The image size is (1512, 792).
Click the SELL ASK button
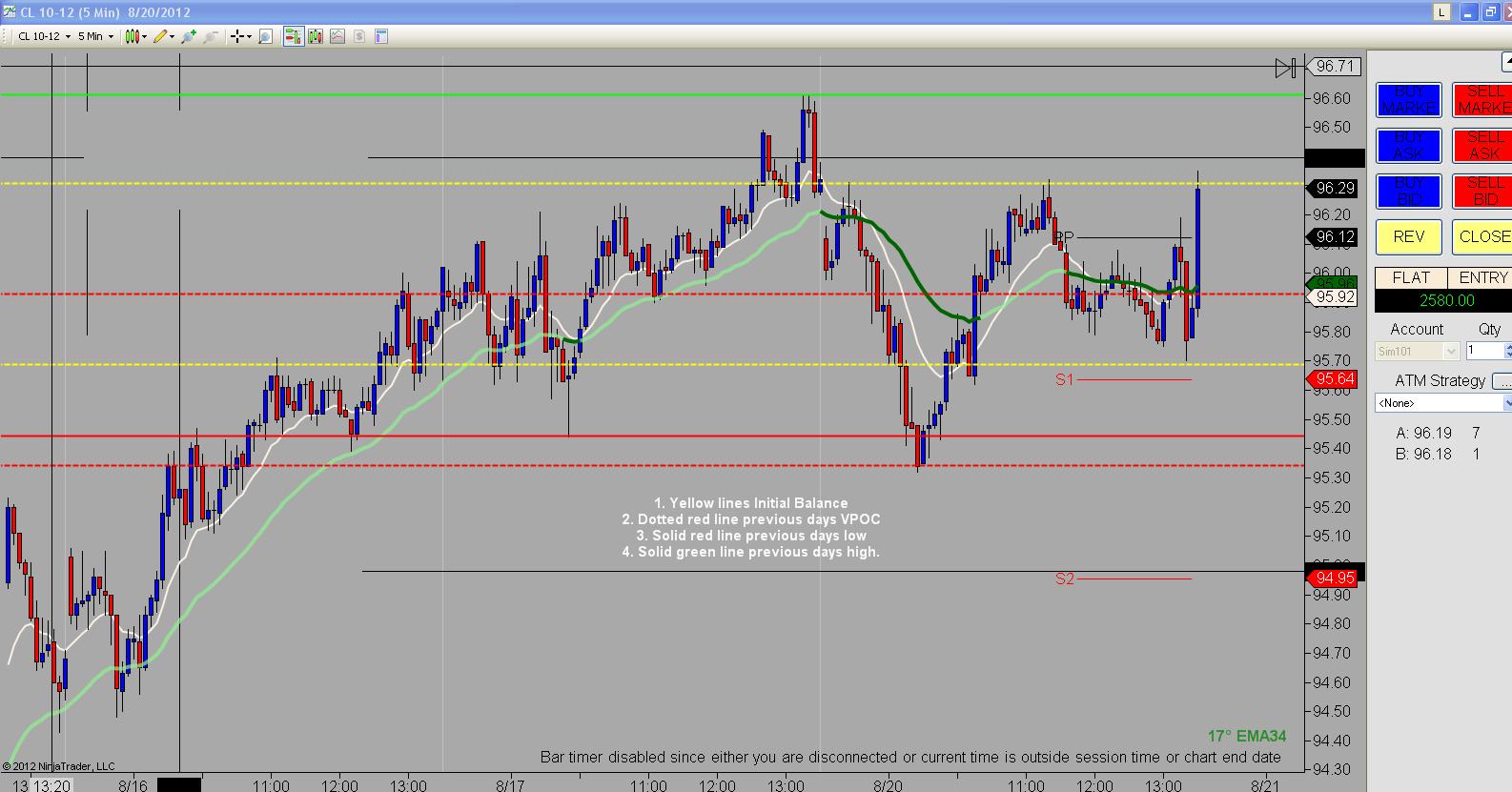pyautogui.click(x=1483, y=146)
